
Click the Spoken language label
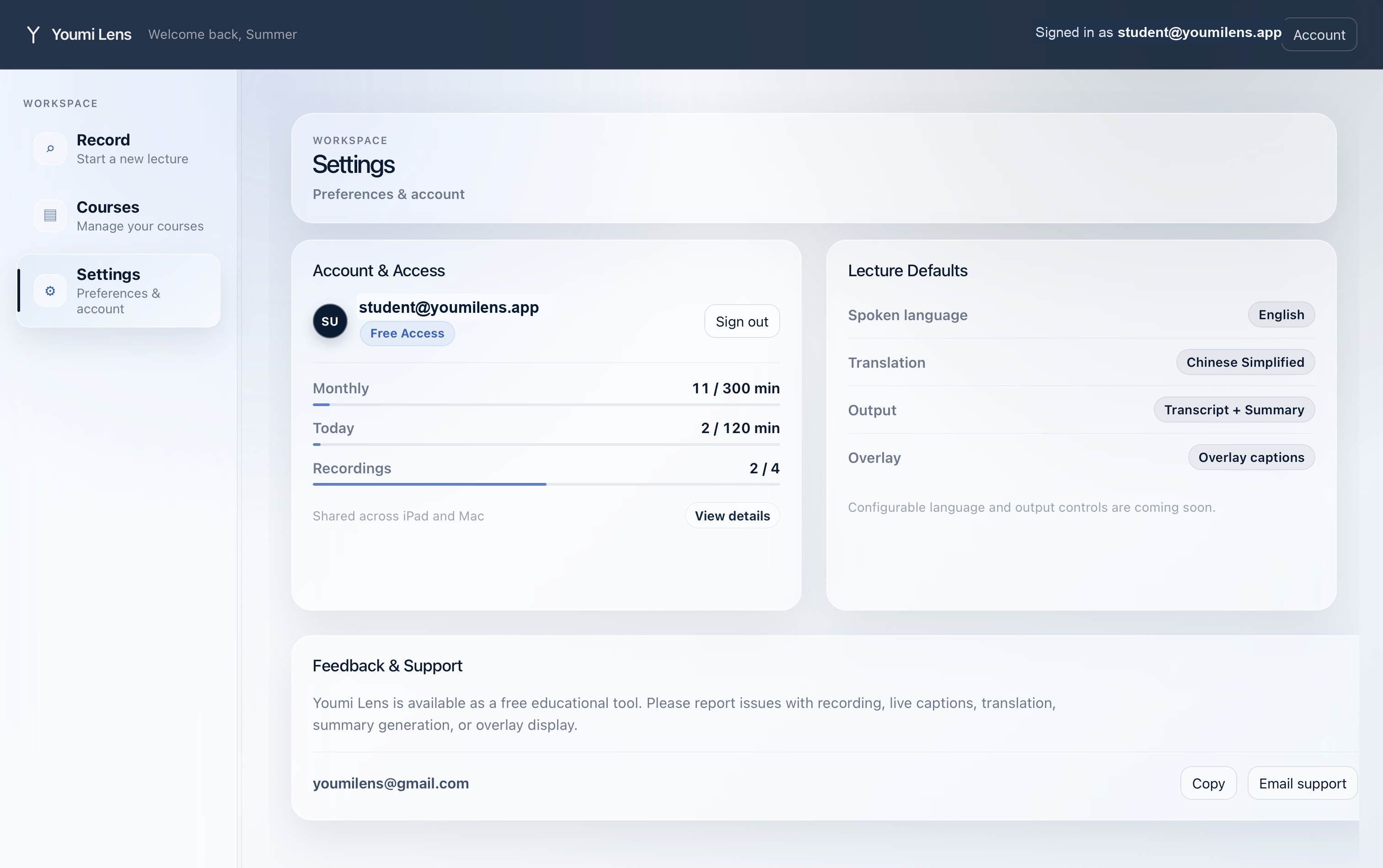[x=907, y=315]
